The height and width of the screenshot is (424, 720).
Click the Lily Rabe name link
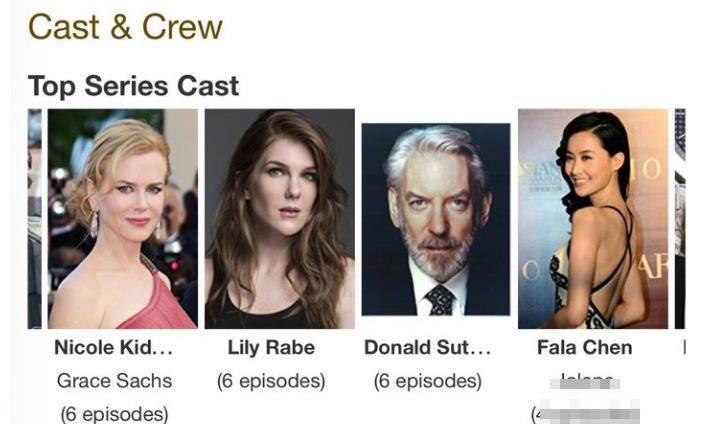(271, 348)
